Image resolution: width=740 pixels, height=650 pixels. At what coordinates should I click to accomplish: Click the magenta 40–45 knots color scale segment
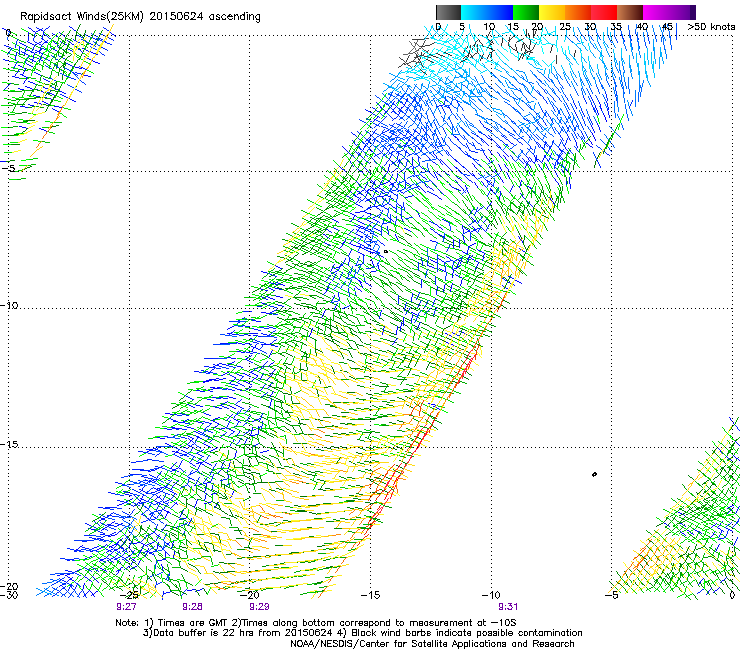(656, 12)
